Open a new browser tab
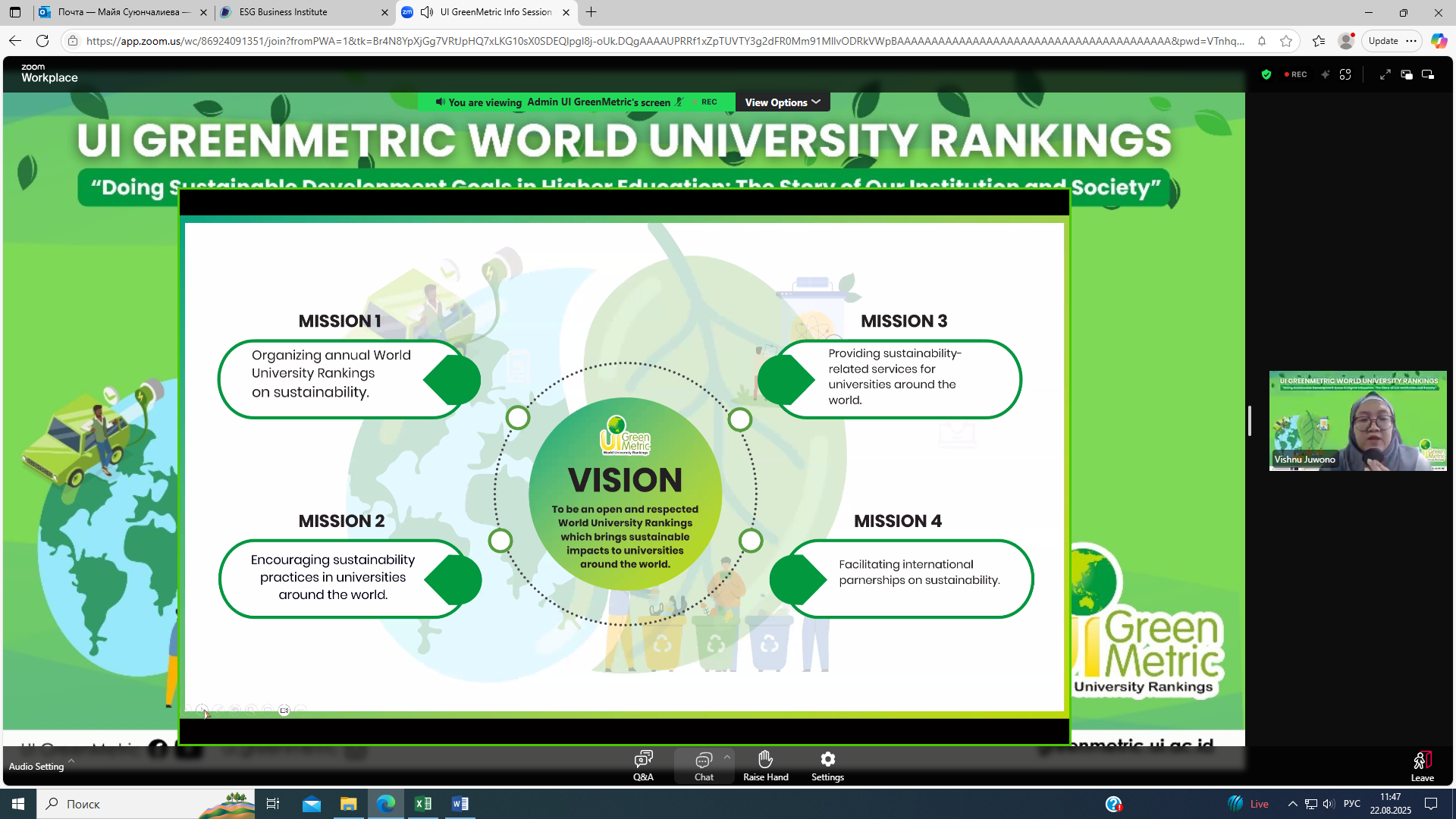 click(591, 12)
